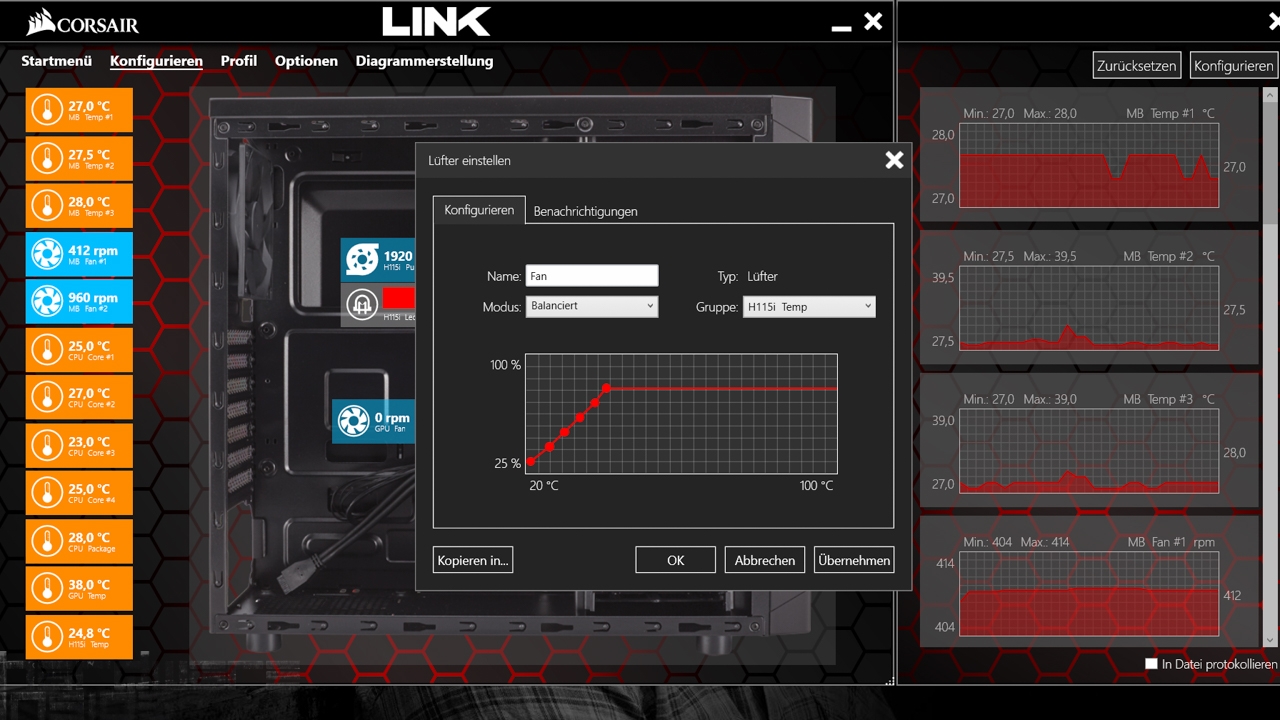
Task: Open the Diagrammerstellung menu
Action: click(x=424, y=61)
